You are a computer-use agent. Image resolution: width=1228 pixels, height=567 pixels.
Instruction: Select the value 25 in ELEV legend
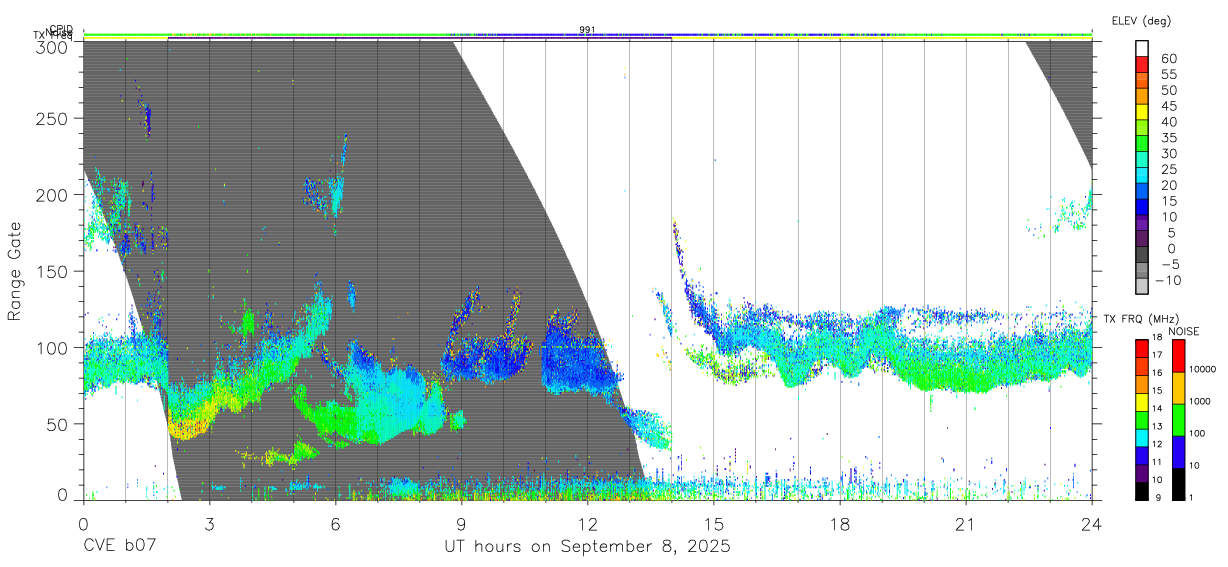(x=1168, y=169)
